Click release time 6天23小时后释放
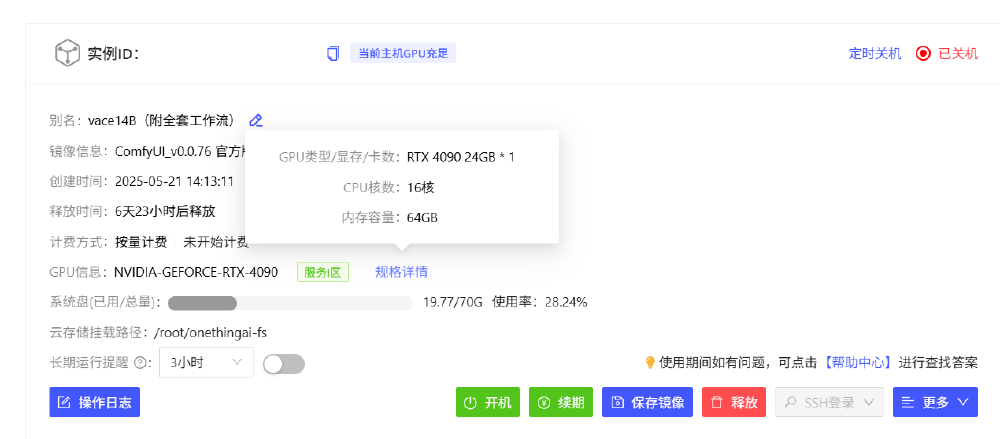 tap(165, 212)
